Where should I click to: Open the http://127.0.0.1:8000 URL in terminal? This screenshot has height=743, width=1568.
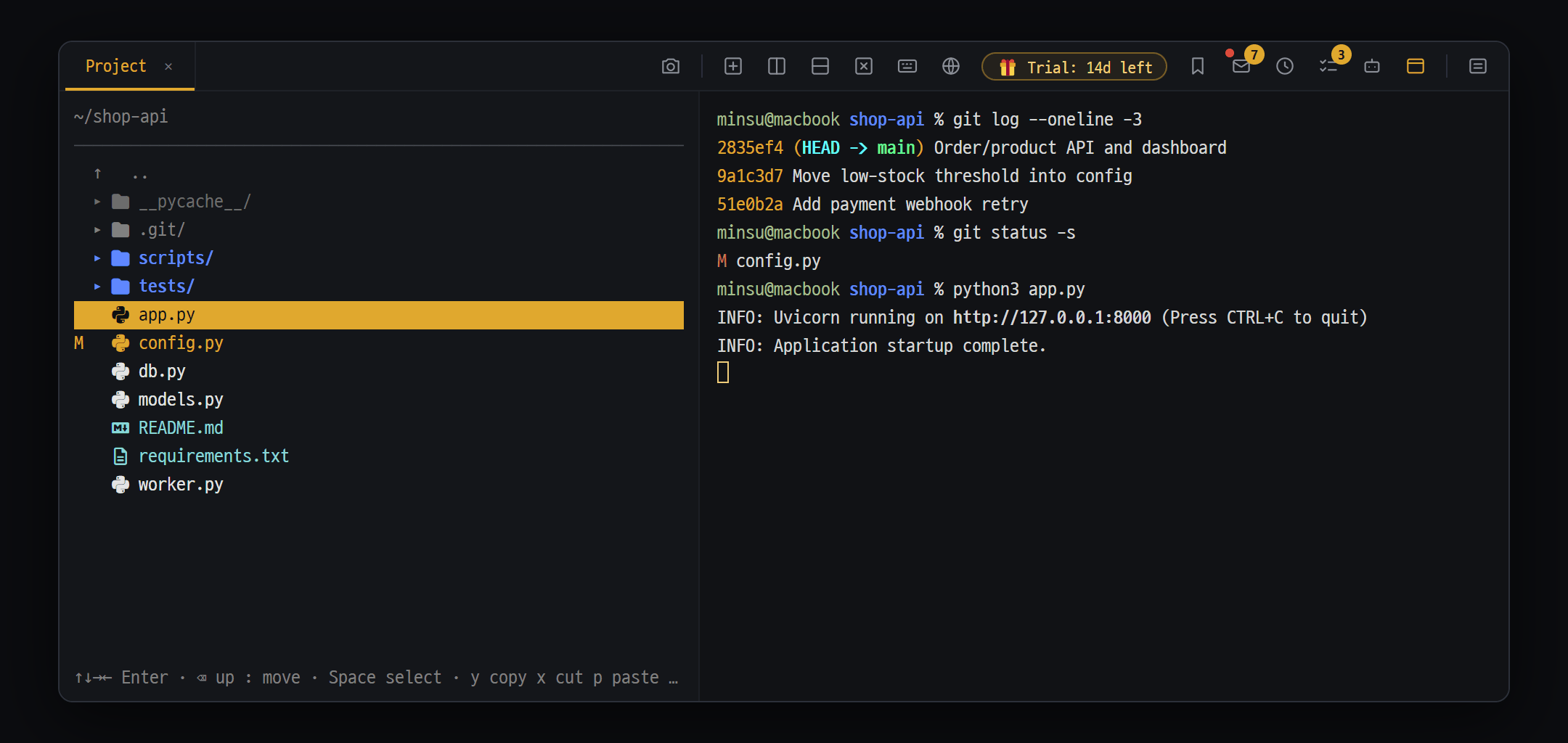pyautogui.click(x=1052, y=318)
